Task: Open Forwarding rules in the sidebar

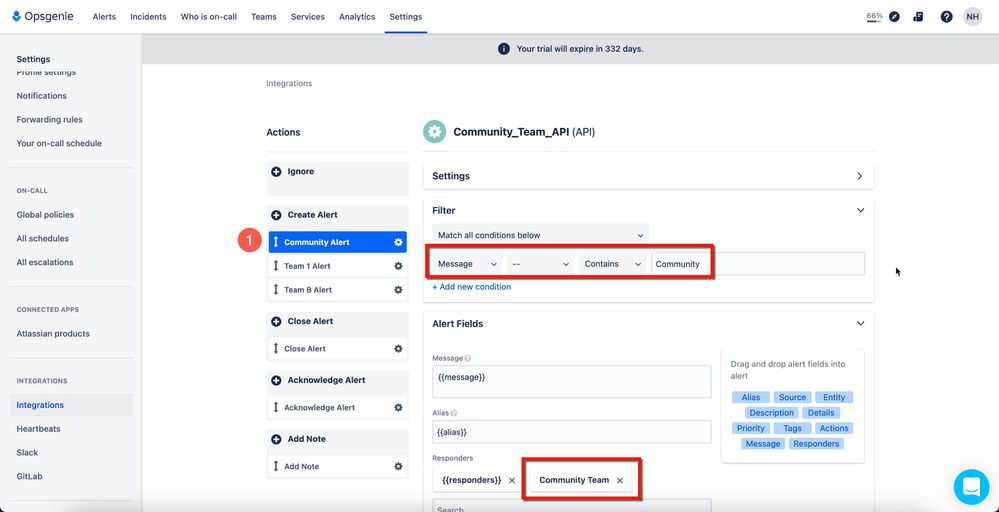Action: click(50, 120)
